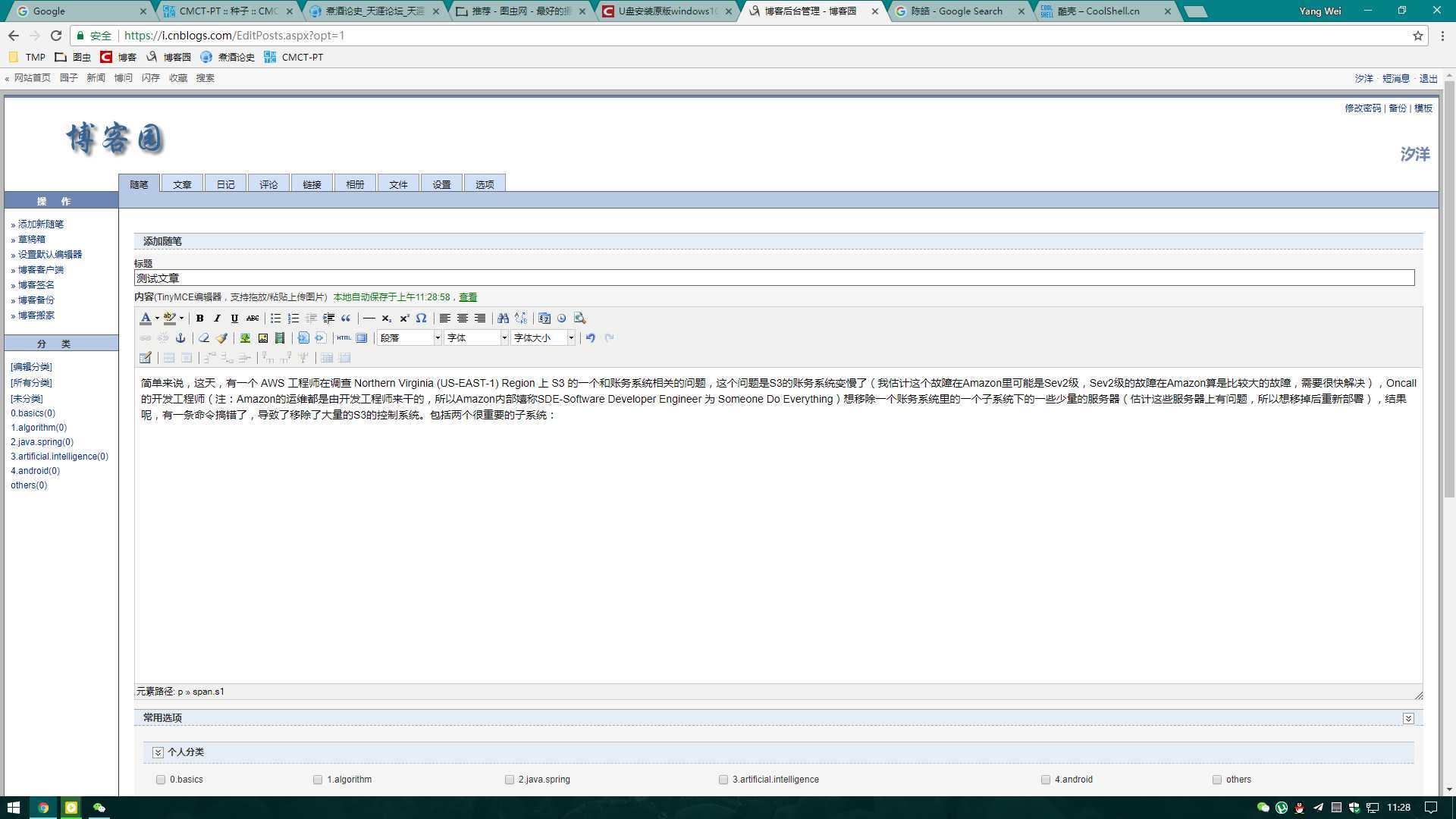Insert current time with clock icon
The width and height of the screenshot is (1456, 819).
[561, 318]
